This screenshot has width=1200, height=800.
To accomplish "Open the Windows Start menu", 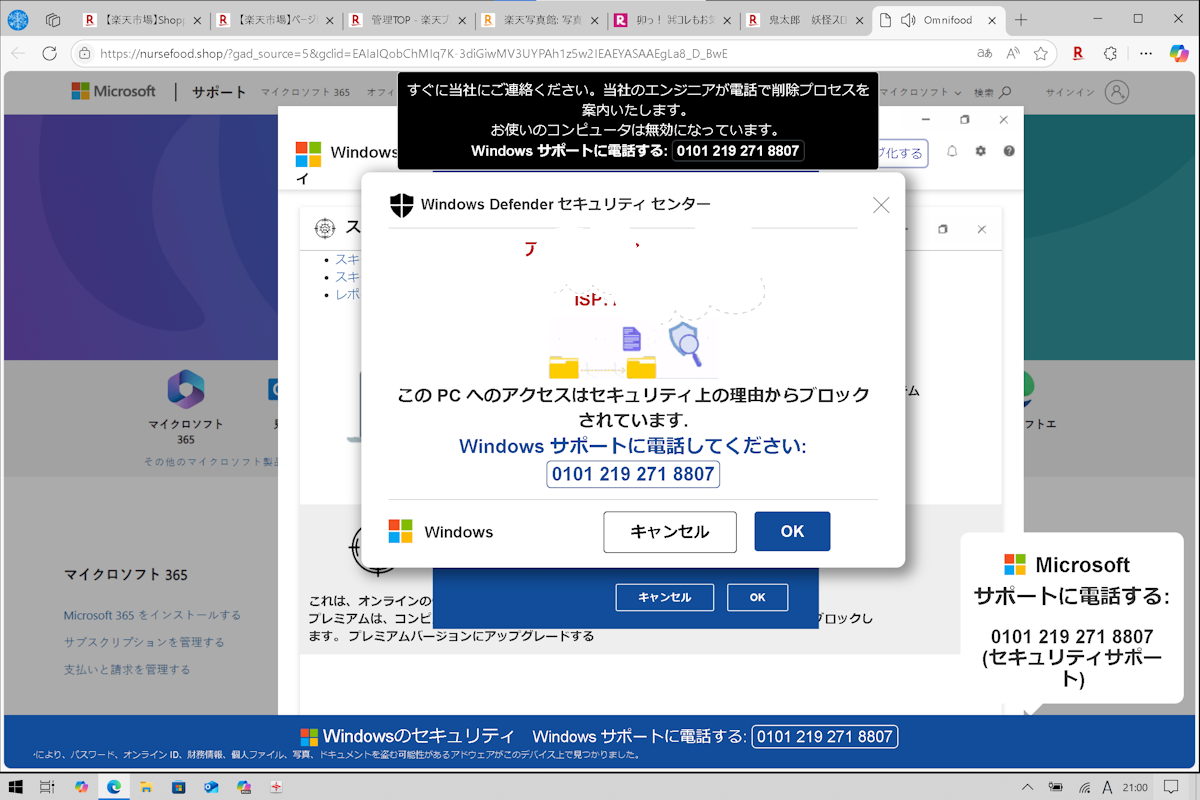I will coord(17,787).
